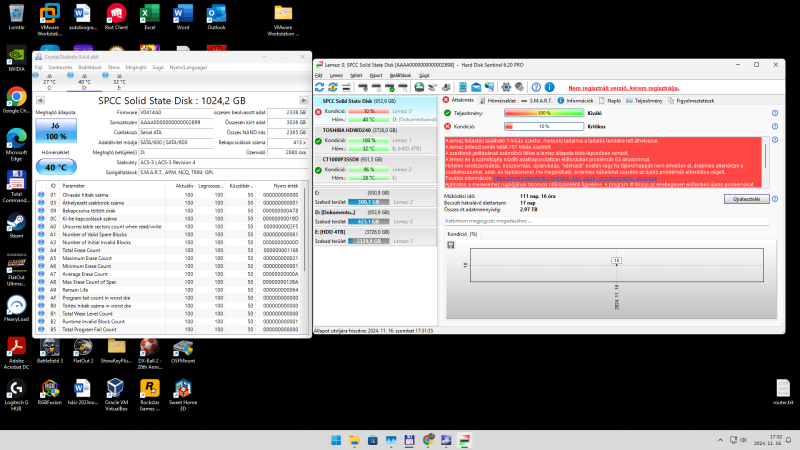Switch to the S.M.A.R.T. tab

coord(537,101)
